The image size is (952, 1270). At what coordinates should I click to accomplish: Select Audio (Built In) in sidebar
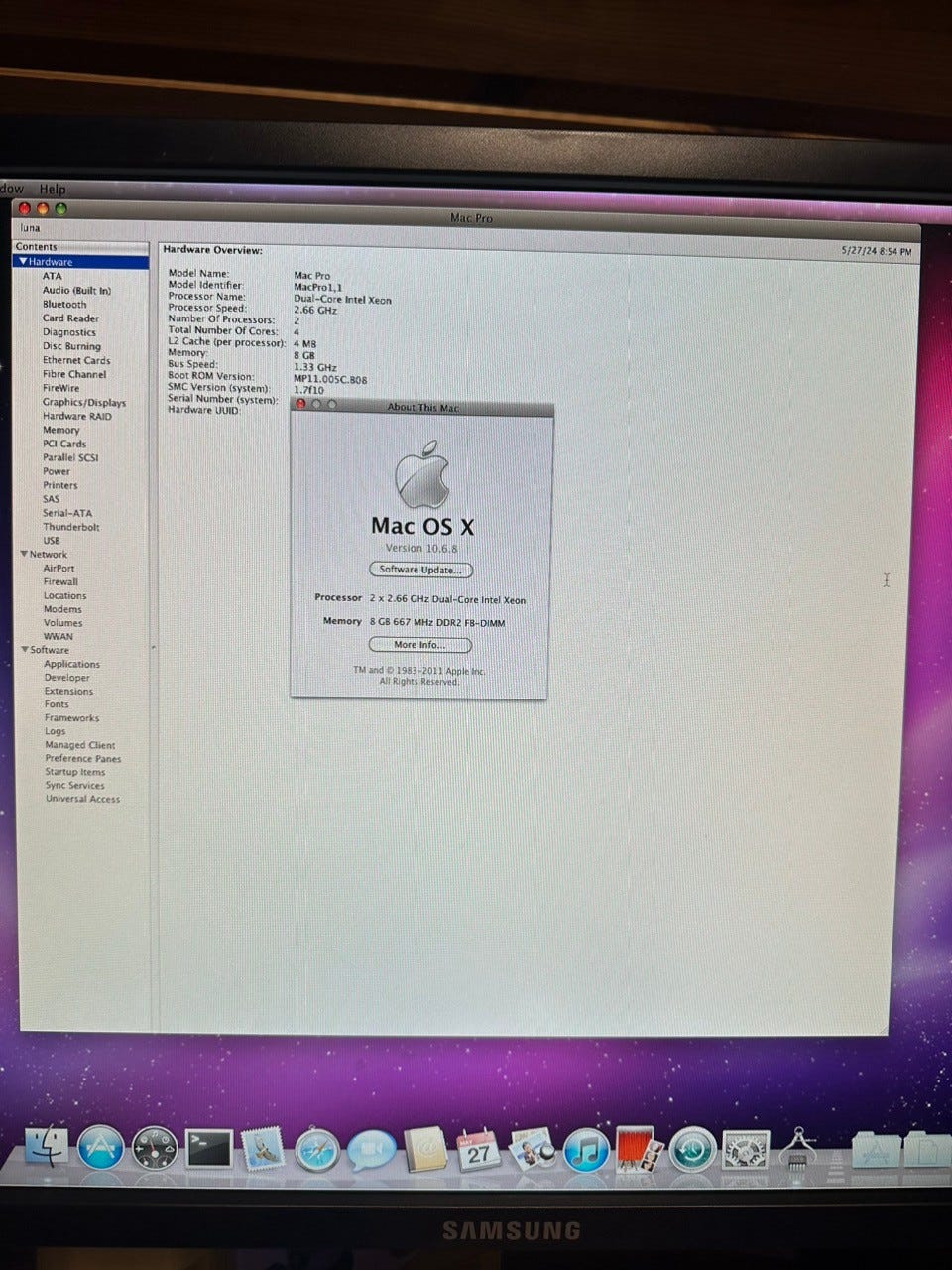click(76, 290)
